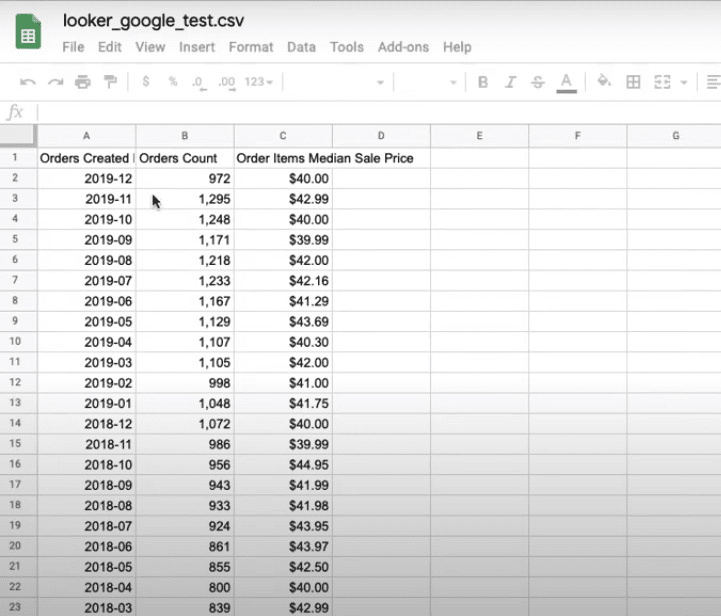The image size is (721, 616).
Task: Format as currency with dollar icon
Action: 146,81
